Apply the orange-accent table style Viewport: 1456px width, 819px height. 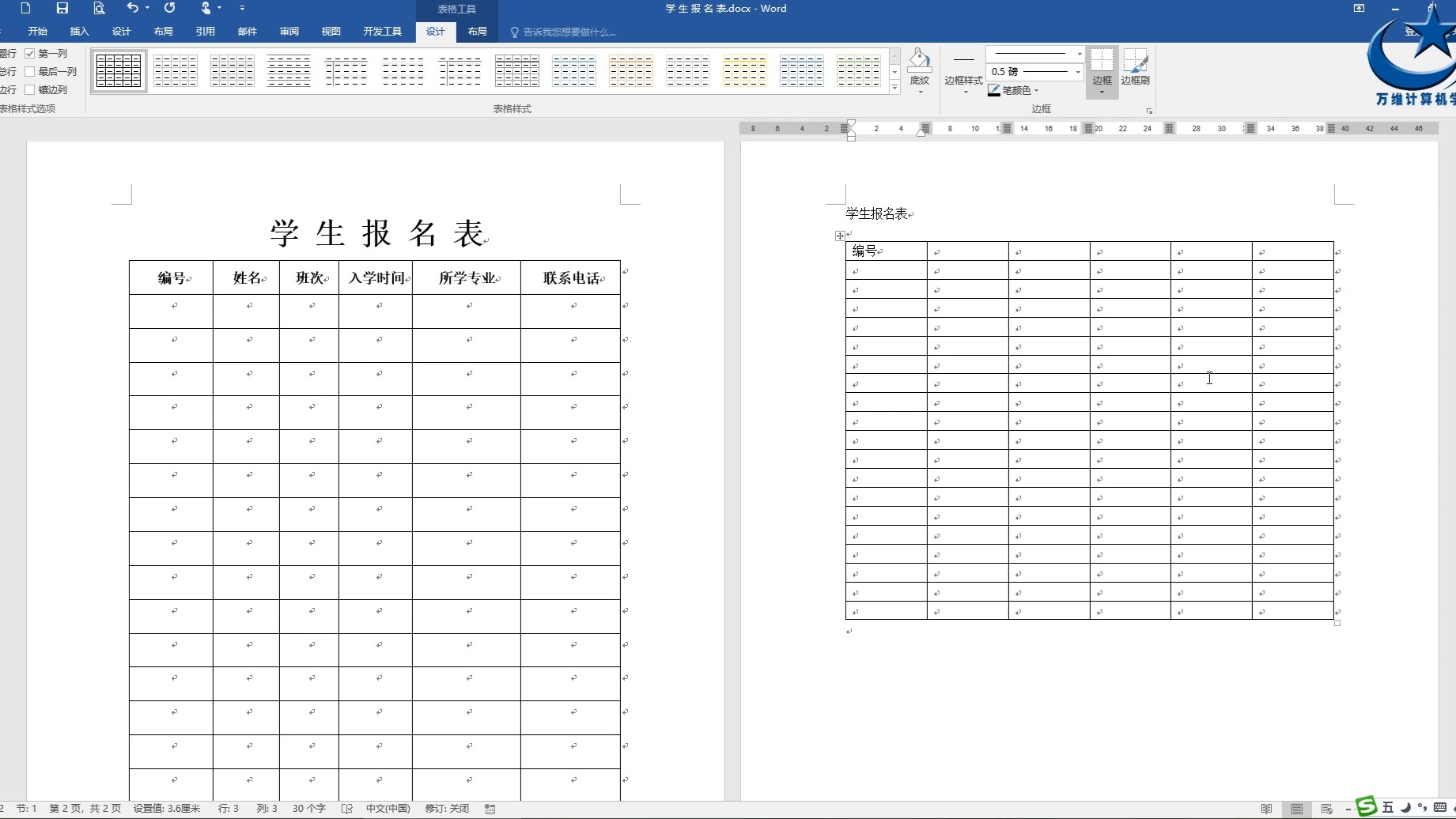[x=630, y=71]
